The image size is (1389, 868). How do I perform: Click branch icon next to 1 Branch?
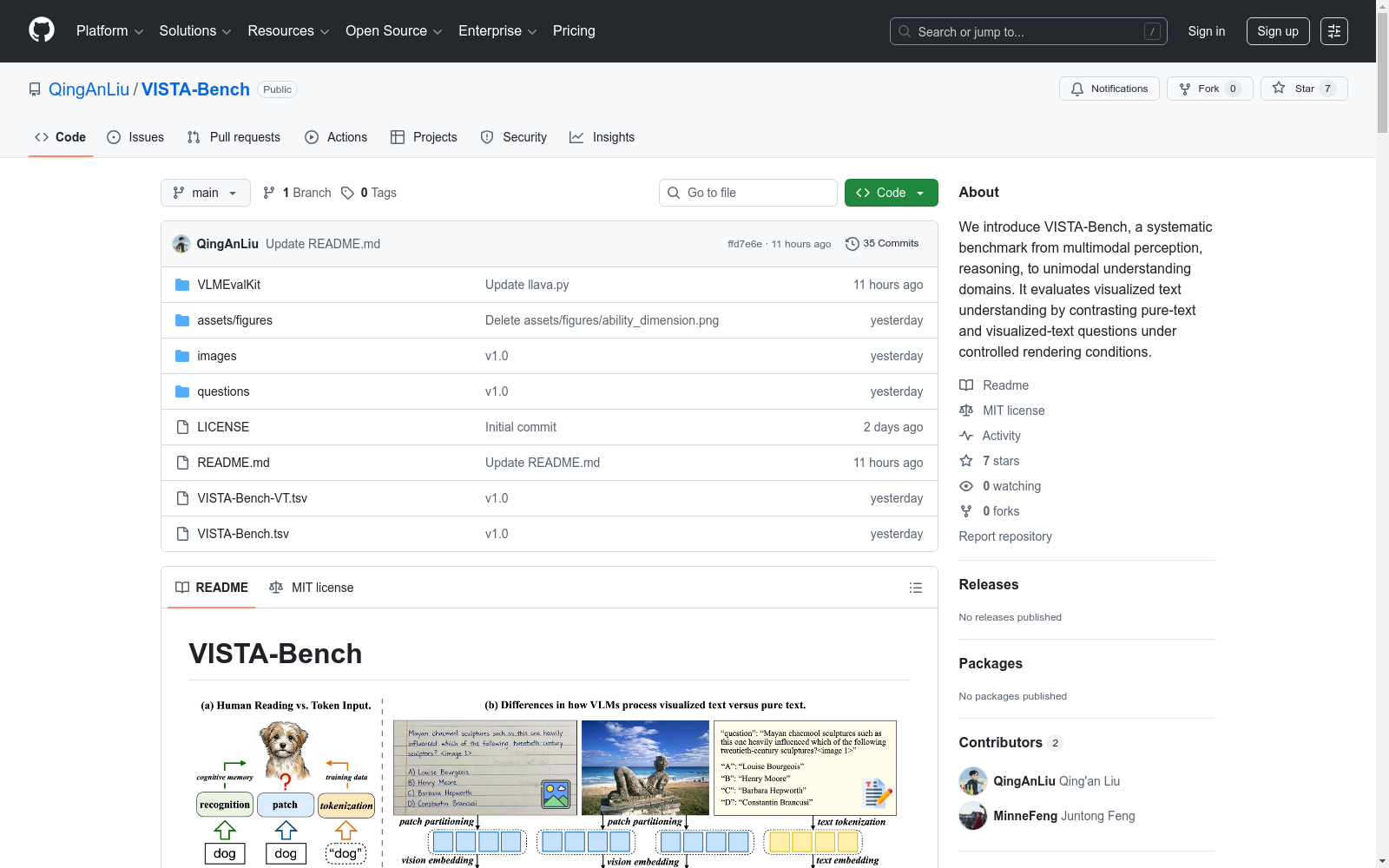[269, 193]
